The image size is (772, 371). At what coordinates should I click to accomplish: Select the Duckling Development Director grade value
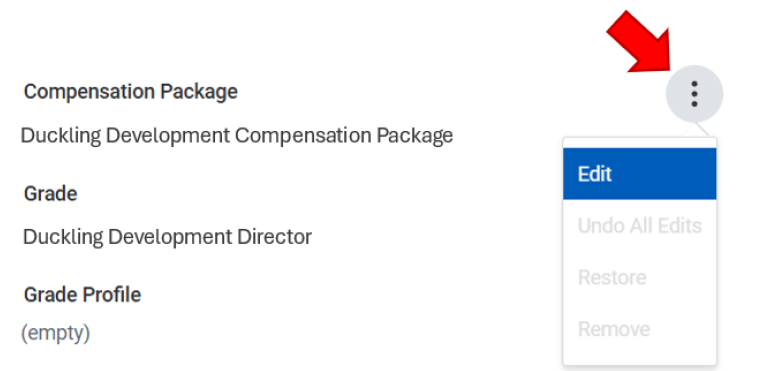(x=167, y=237)
